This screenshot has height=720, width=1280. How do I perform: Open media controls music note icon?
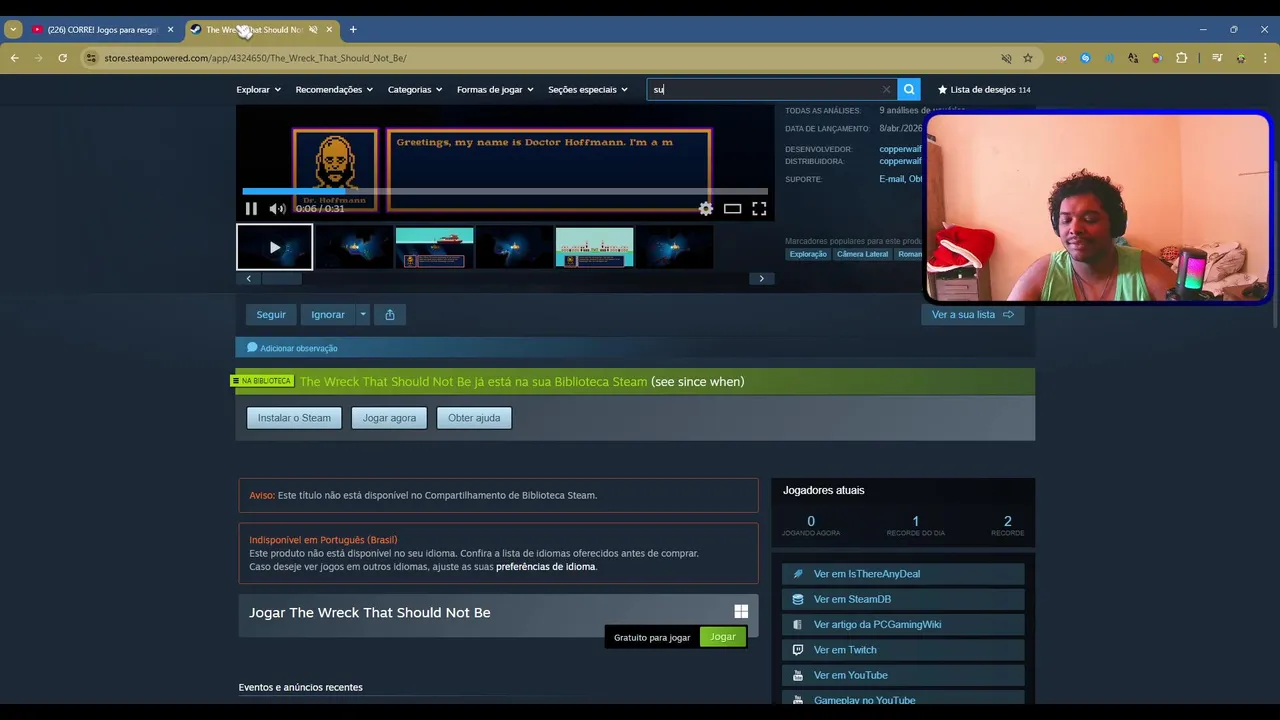1217,58
